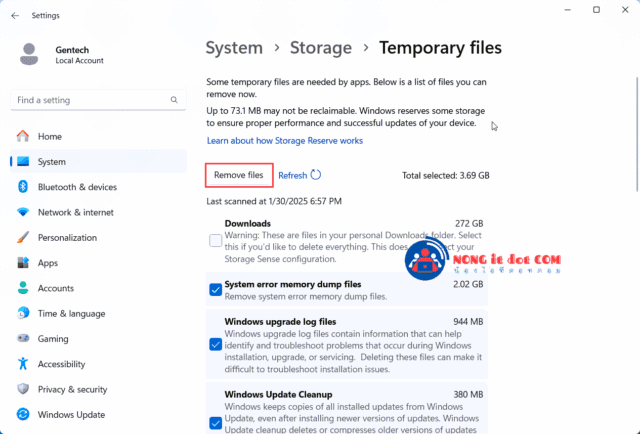This screenshot has height=434, width=640.
Task: Open Time & language settings
Action: 99,314
